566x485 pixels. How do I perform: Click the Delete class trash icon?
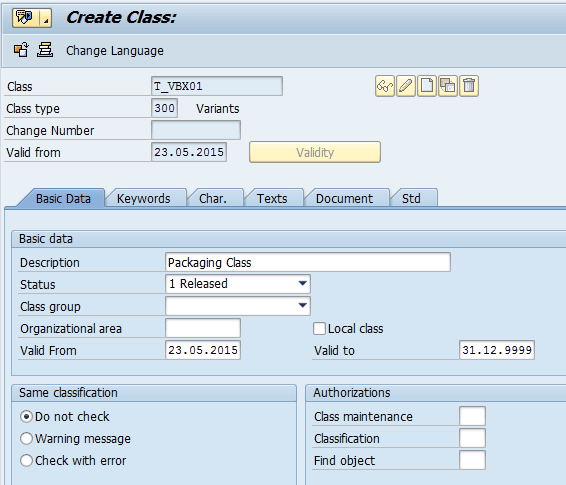[469, 86]
